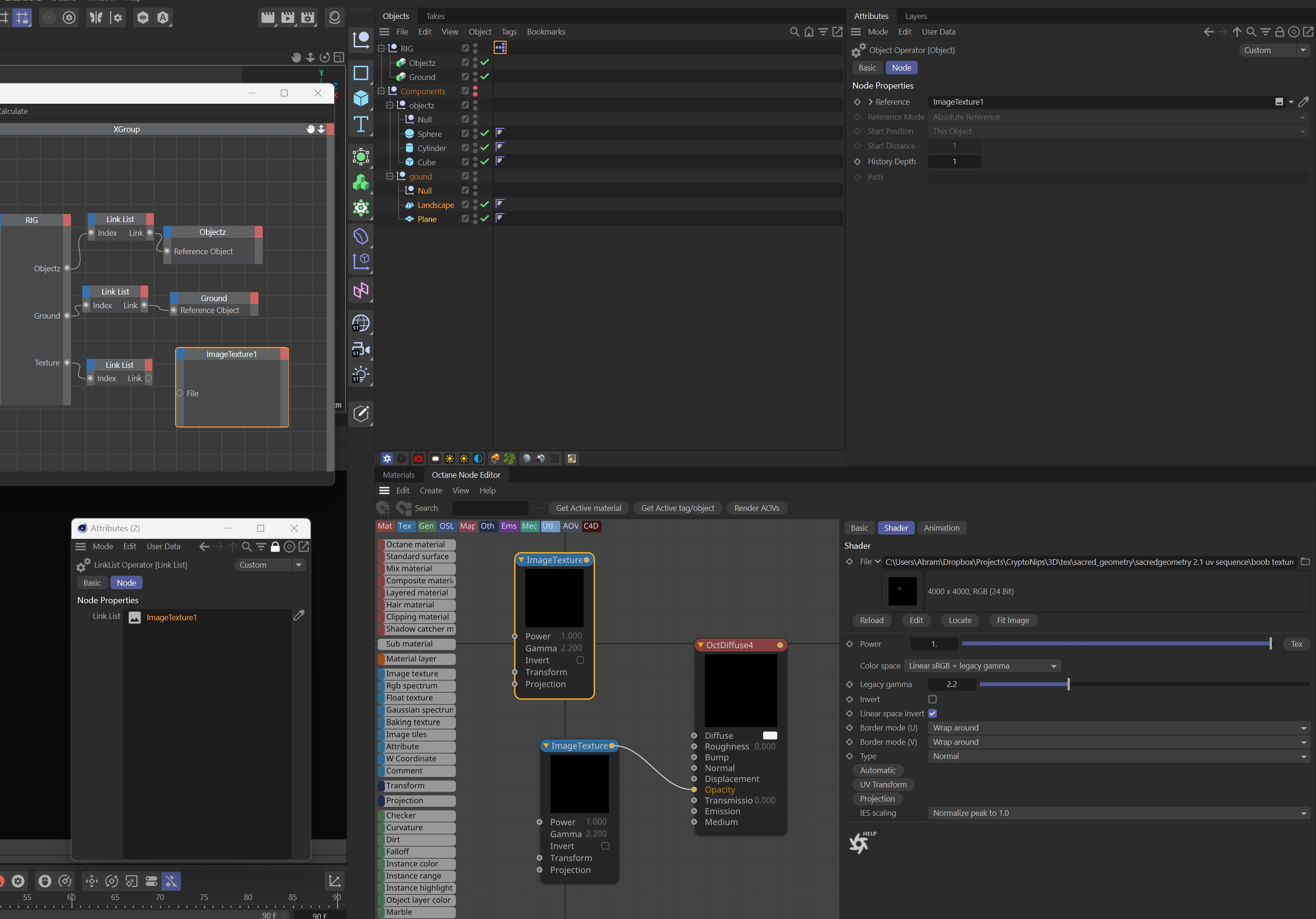Switch to the Takes tab
Viewport: 1316px width, 919px height.
point(435,16)
